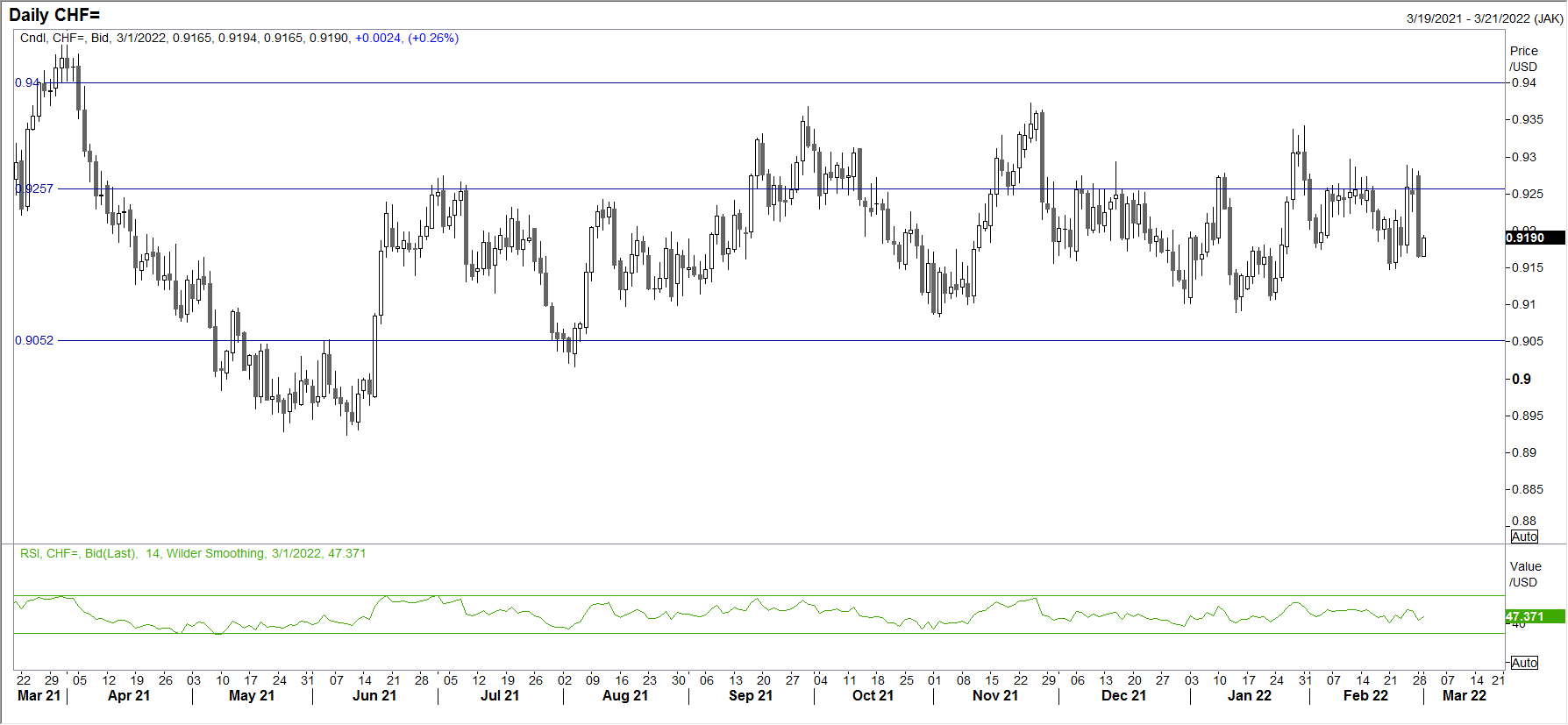Click the blue 0.94 level label on left
The width and height of the screenshot is (1568, 725).
tap(27, 82)
